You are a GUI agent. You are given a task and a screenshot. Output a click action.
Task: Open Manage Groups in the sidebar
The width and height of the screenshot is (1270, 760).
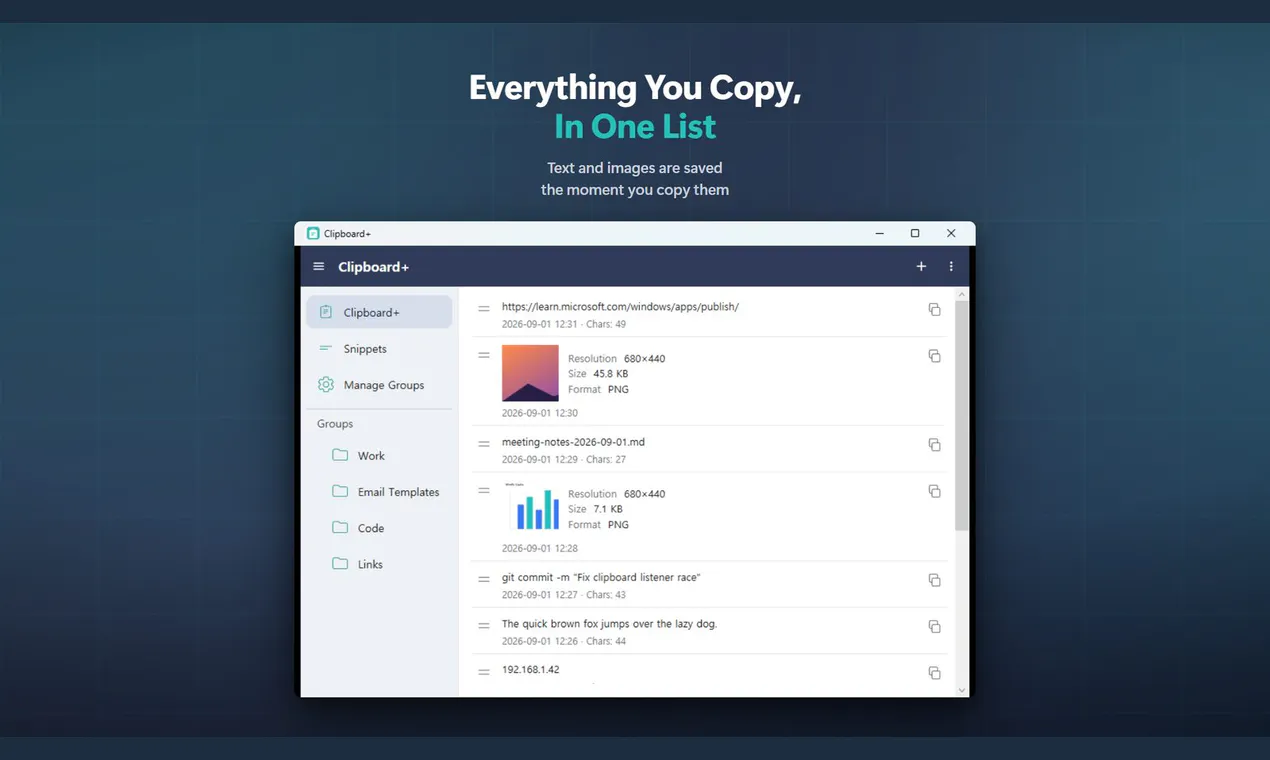coord(379,385)
